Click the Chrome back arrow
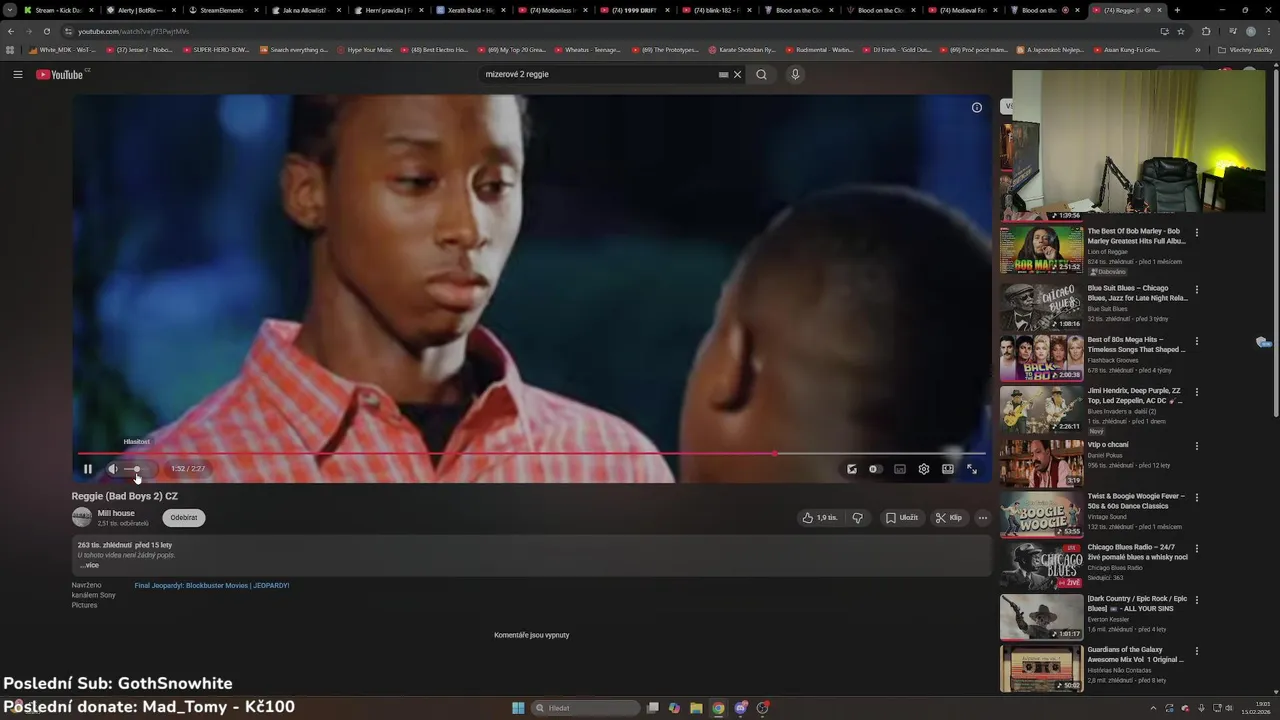 [x=11, y=31]
